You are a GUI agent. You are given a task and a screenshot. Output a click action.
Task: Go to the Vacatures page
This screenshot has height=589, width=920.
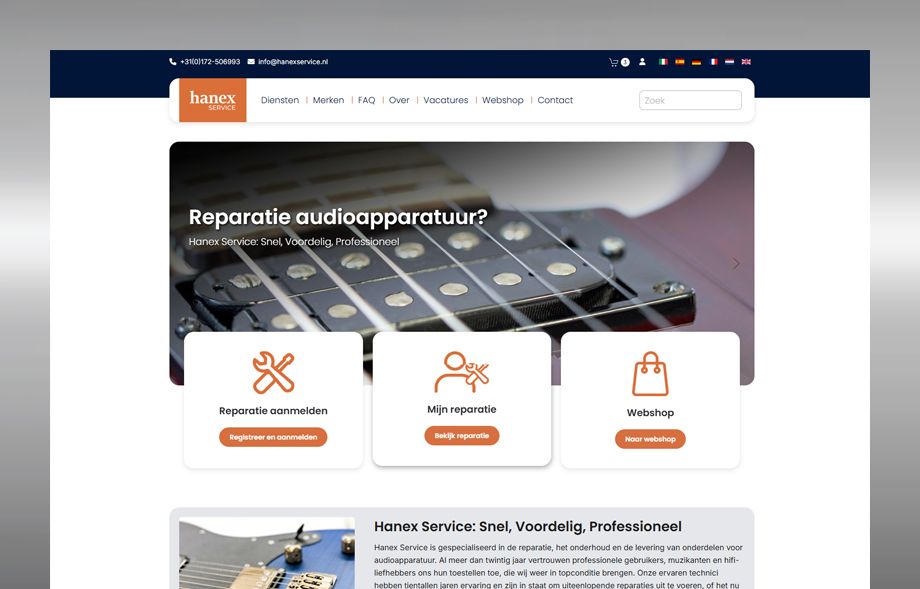pos(446,100)
